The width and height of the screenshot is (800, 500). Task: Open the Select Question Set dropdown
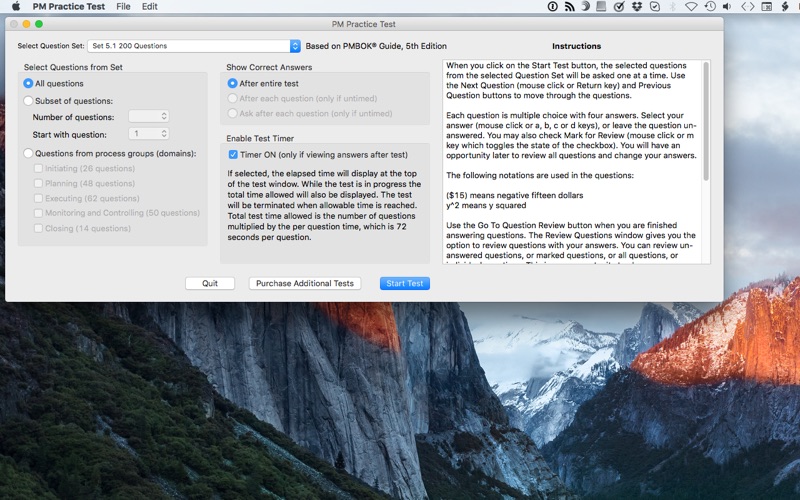tap(194, 46)
